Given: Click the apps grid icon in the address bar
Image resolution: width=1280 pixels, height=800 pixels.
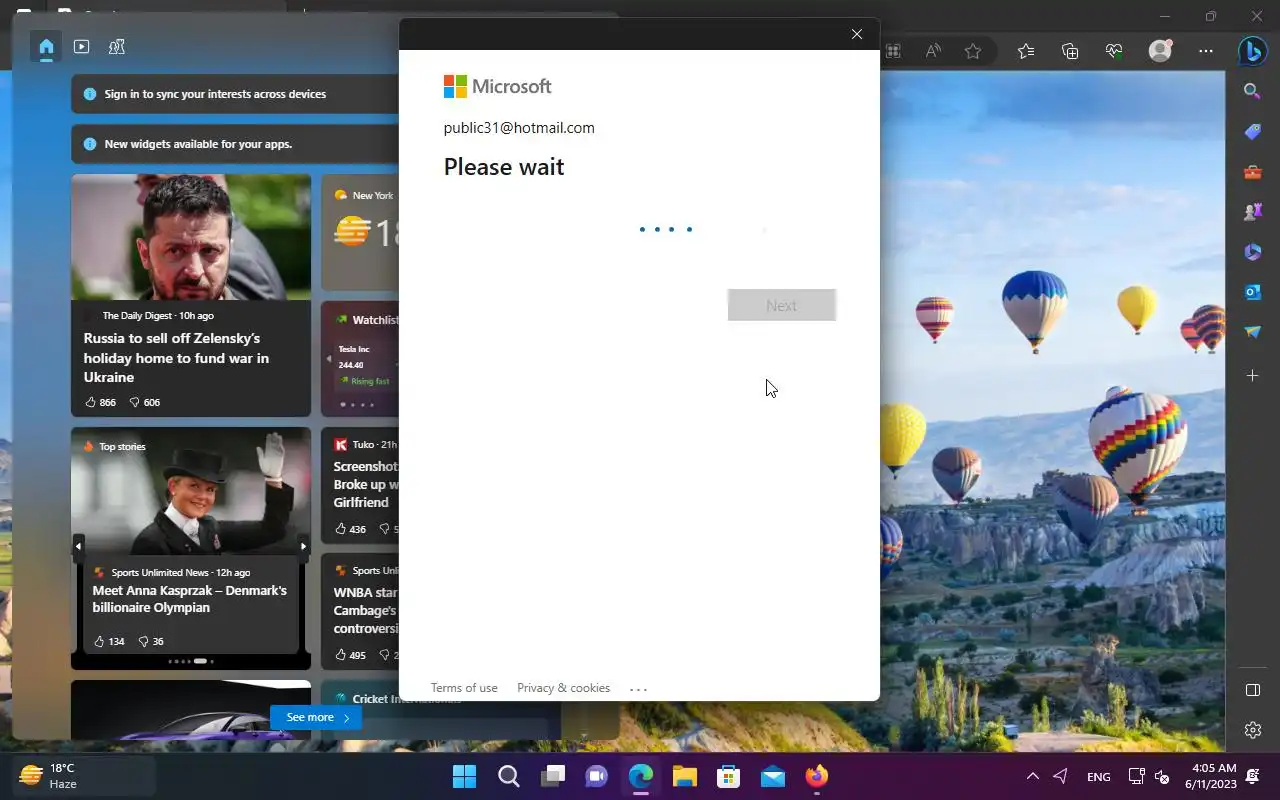Looking at the screenshot, I should pyautogui.click(x=893, y=51).
